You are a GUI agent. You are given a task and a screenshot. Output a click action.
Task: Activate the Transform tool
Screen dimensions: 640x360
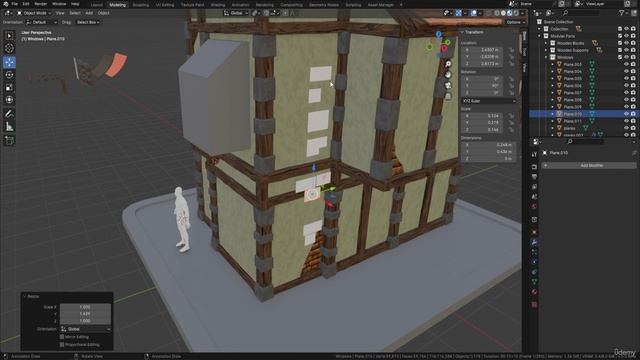(9, 100)
